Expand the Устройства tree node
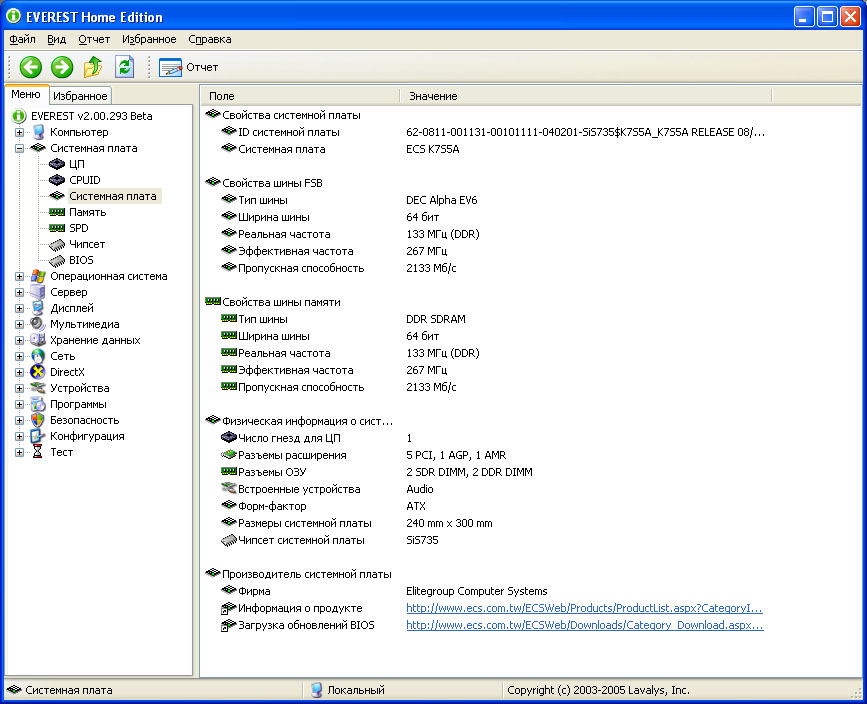The width and height of the screenshot is (867, 704). click(x=19, y=388)
